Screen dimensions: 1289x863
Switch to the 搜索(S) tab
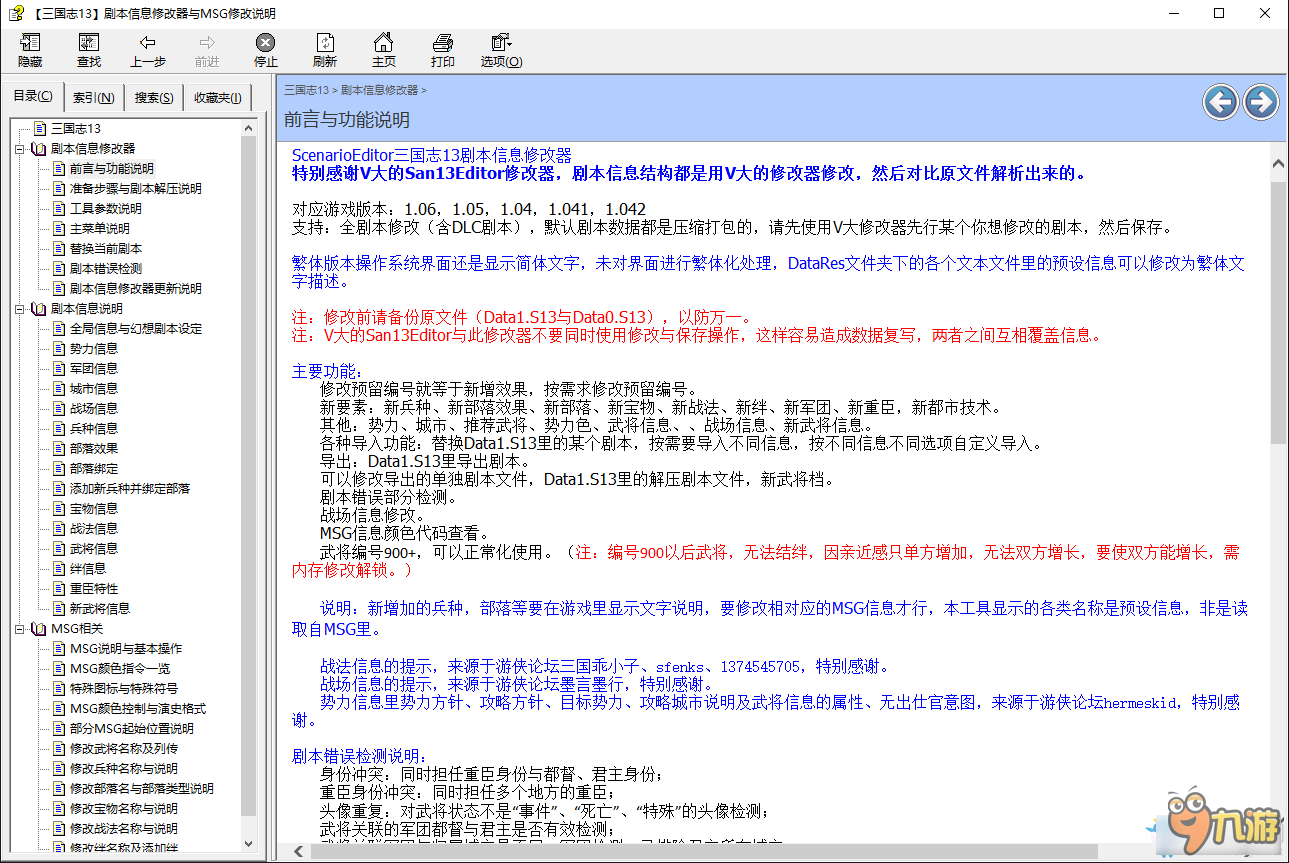point(154,98)
